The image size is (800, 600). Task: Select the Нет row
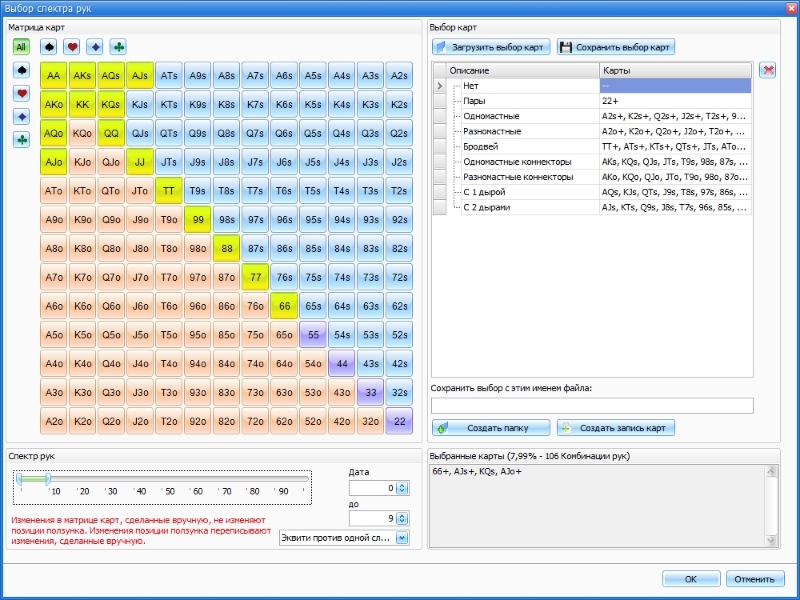[592, 86]
